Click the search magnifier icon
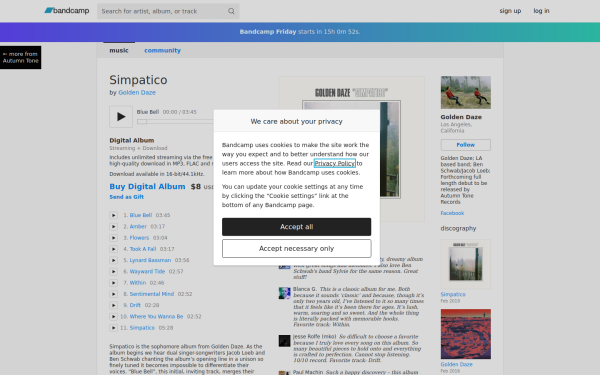The width and height of the screenshot is (600, 375). [231, 11]
